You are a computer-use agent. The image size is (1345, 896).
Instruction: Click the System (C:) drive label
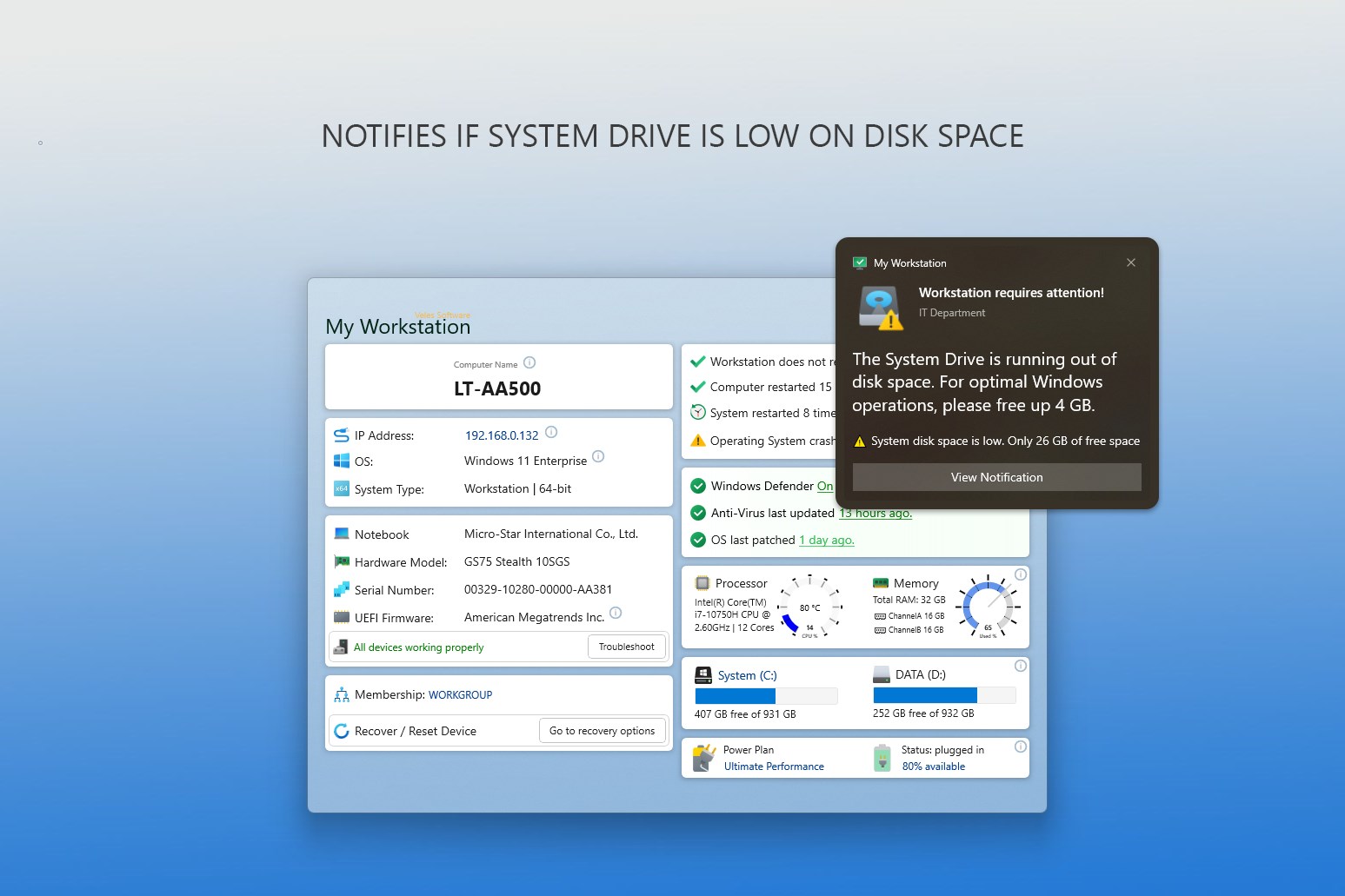click(x=747, y=675)
